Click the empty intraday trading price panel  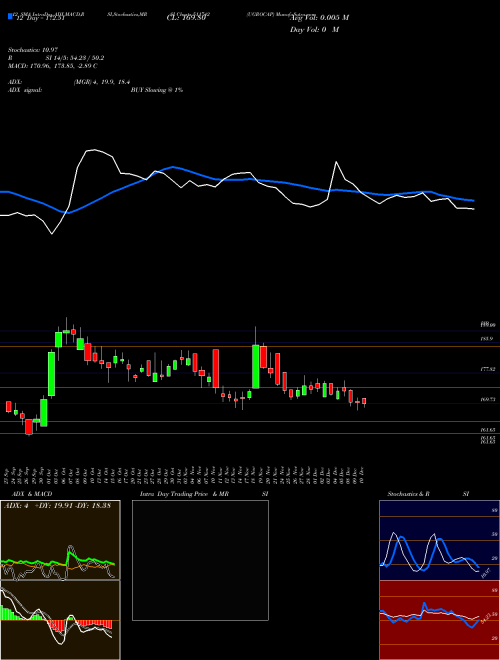[200, 560]
